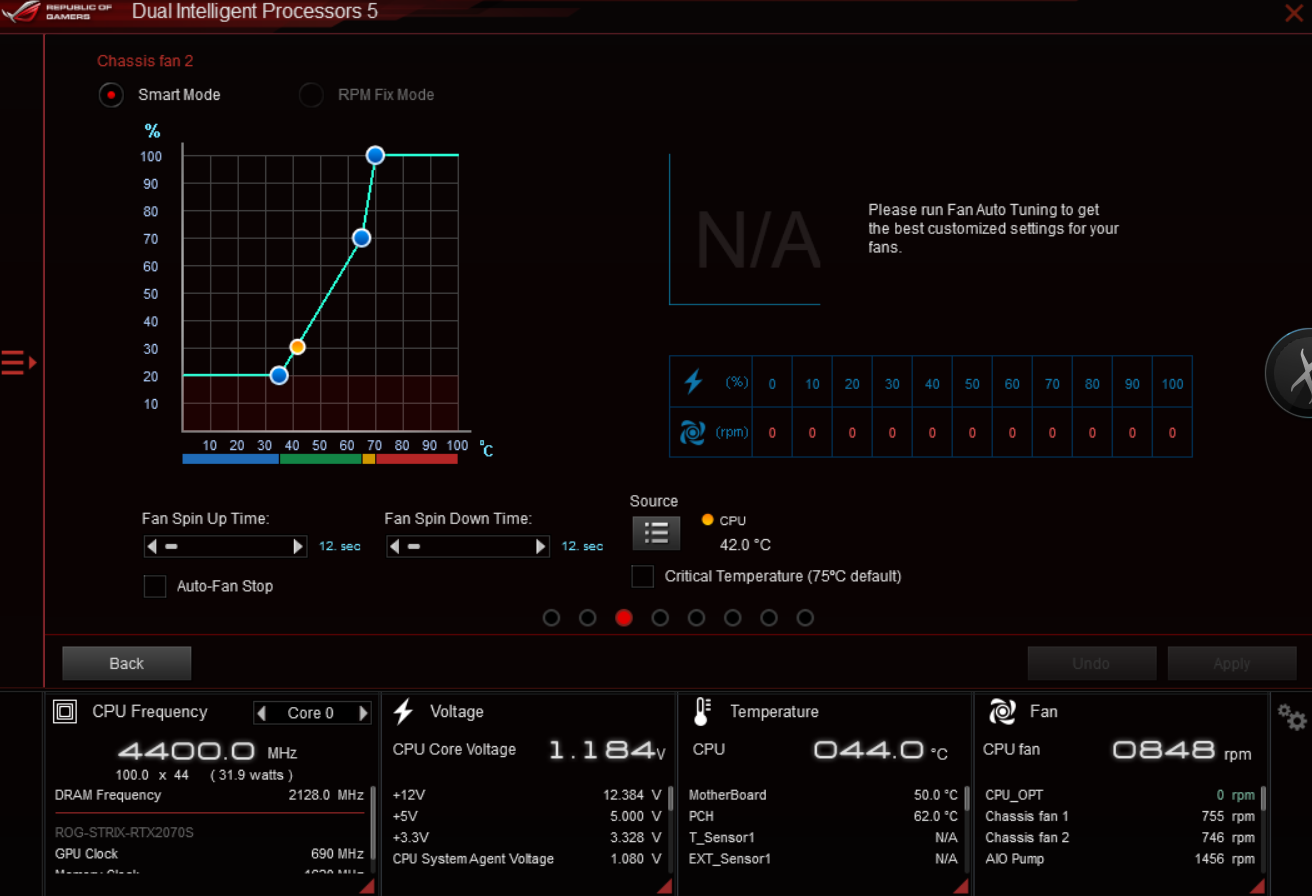Click the Undo button
Viewport: 1312px width, 896px height.
point(1092,663)
